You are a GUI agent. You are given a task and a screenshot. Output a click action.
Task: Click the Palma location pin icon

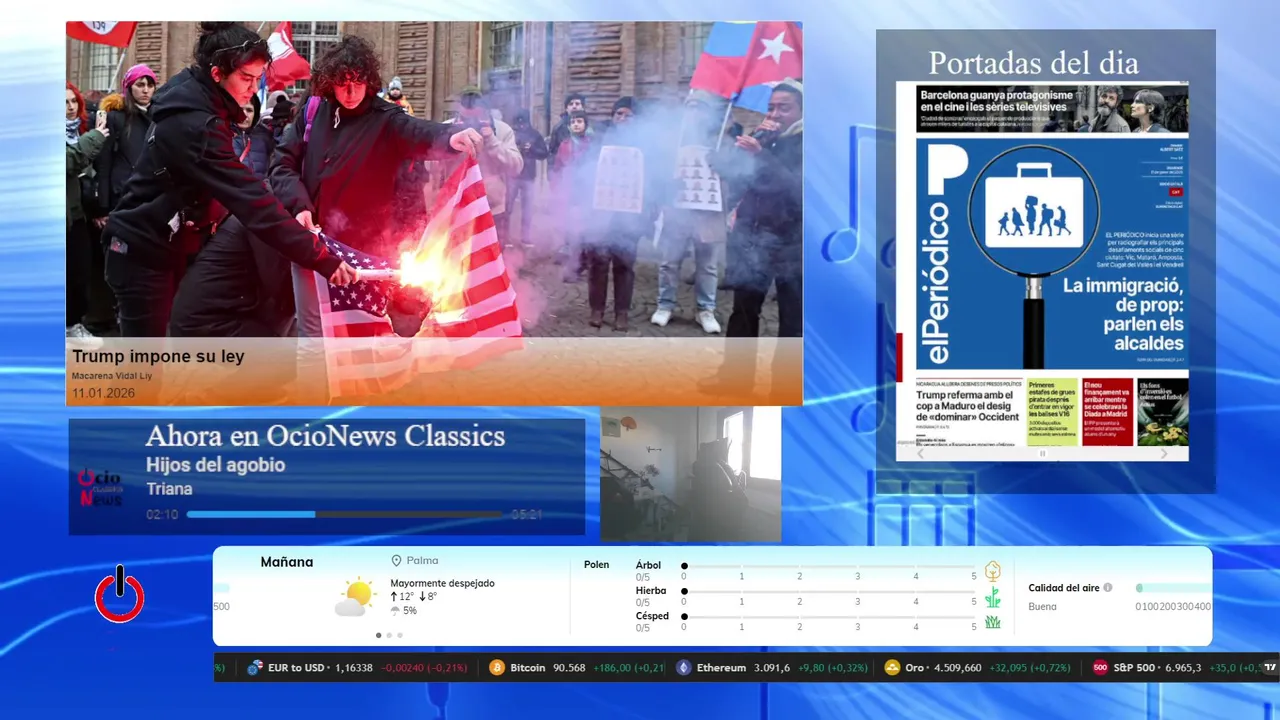[x=397, y=561]
